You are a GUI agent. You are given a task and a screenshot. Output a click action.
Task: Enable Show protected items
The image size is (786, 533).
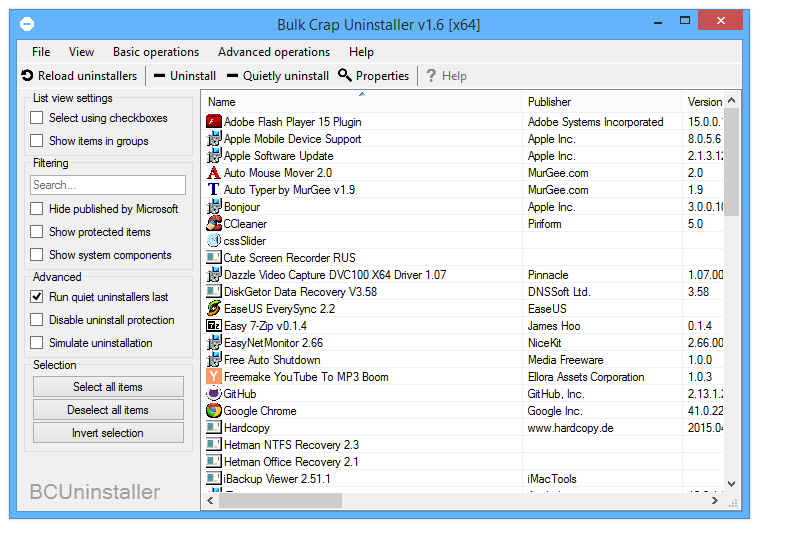pos(37,232)
